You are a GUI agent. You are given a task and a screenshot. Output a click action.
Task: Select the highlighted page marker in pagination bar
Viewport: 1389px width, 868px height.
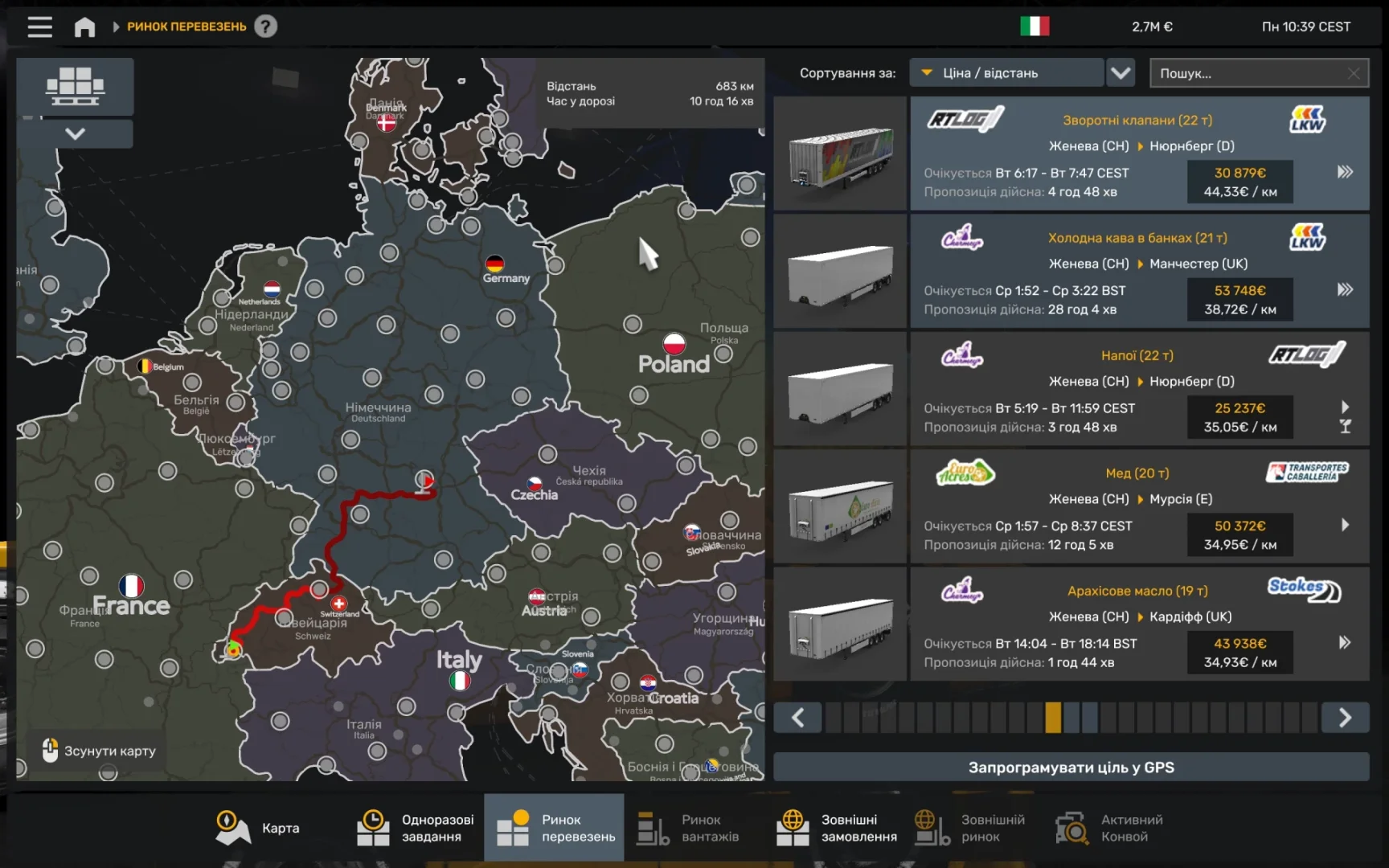point(1054,717)
